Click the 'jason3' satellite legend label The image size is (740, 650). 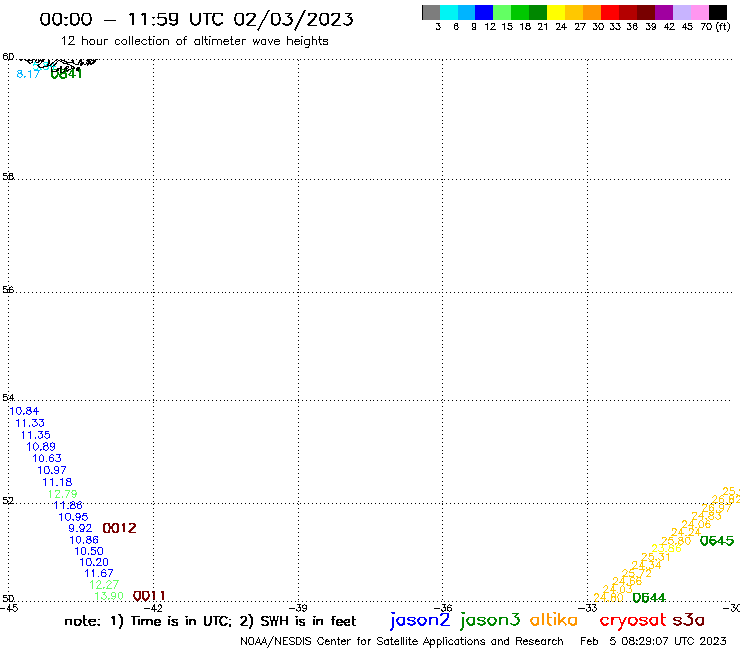pyautogui.click(x=490, y=620)
